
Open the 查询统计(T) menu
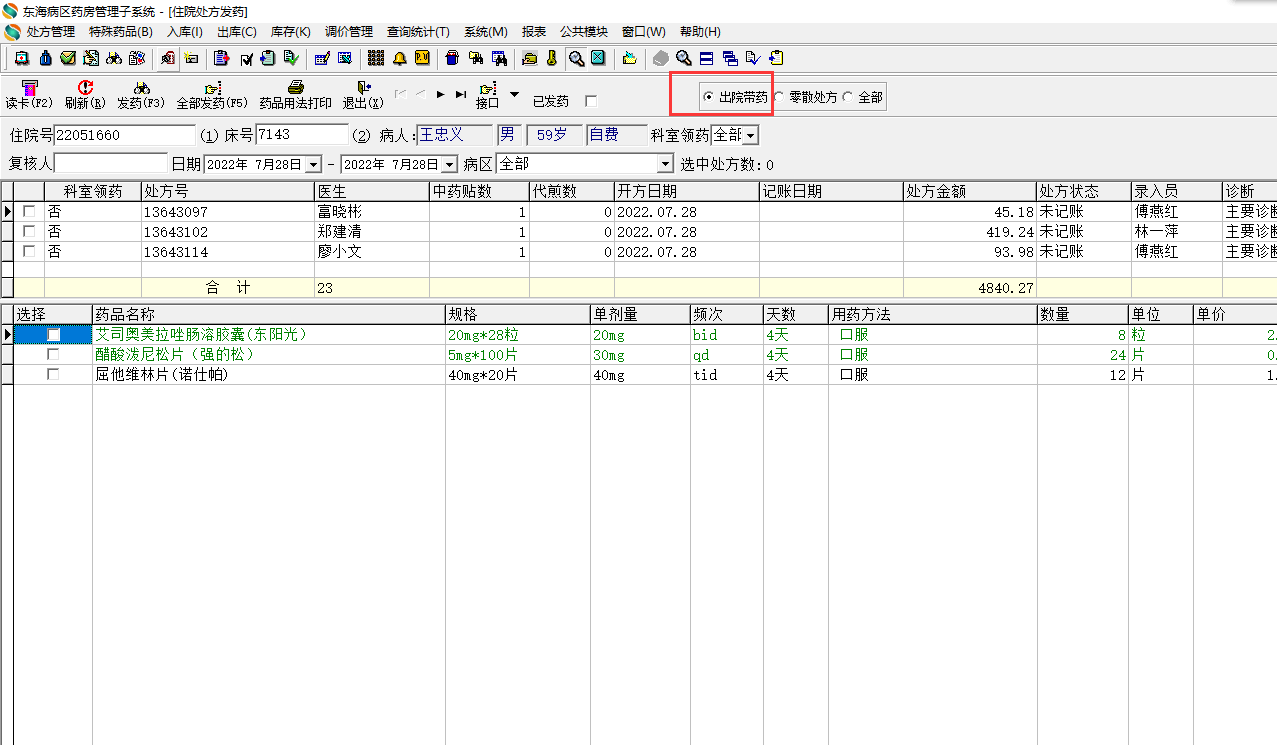click(x=418, y=32)
